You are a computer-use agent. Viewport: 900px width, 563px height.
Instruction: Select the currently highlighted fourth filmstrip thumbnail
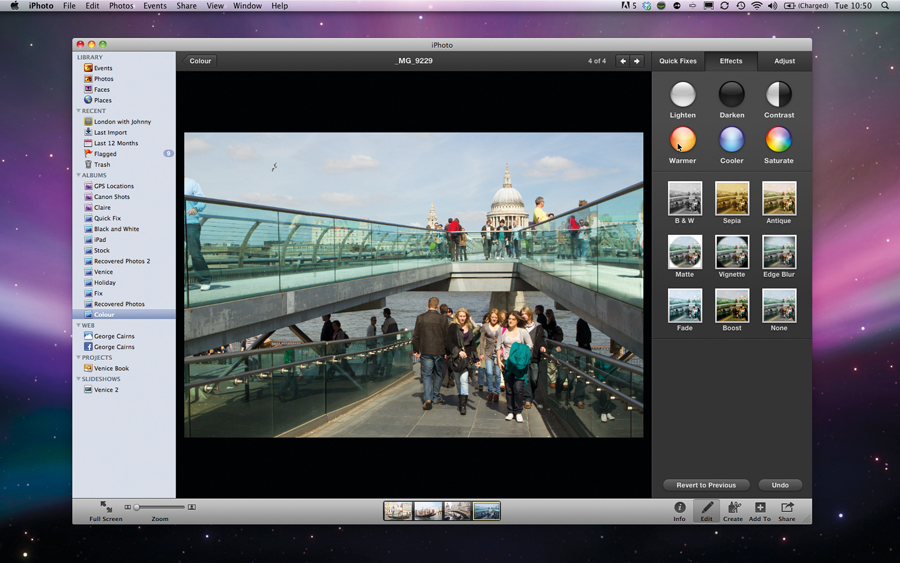(x=487, y=511)
